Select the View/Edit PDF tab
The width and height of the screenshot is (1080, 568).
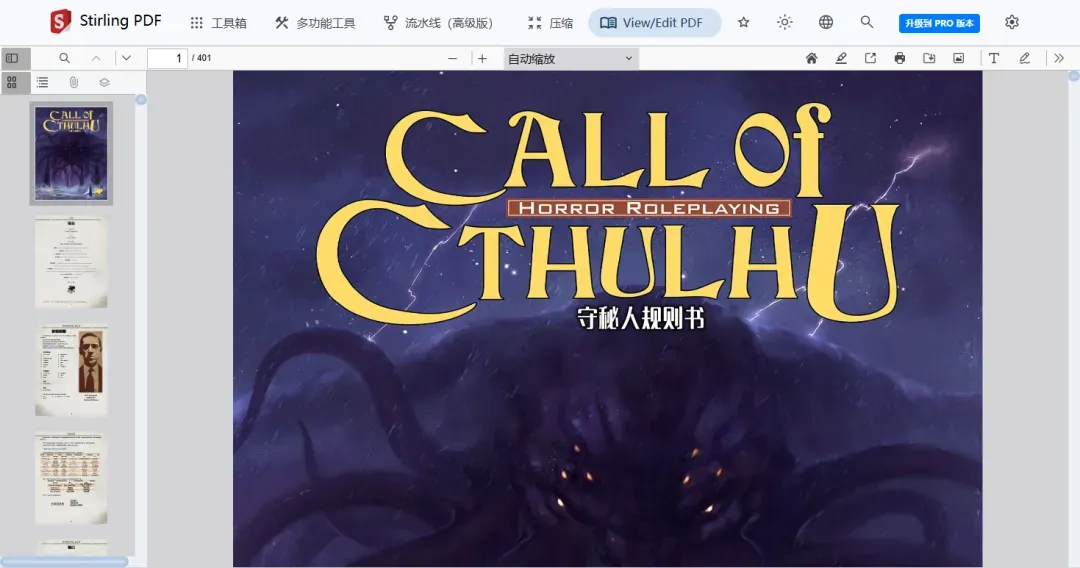click(x=654, y=23)
